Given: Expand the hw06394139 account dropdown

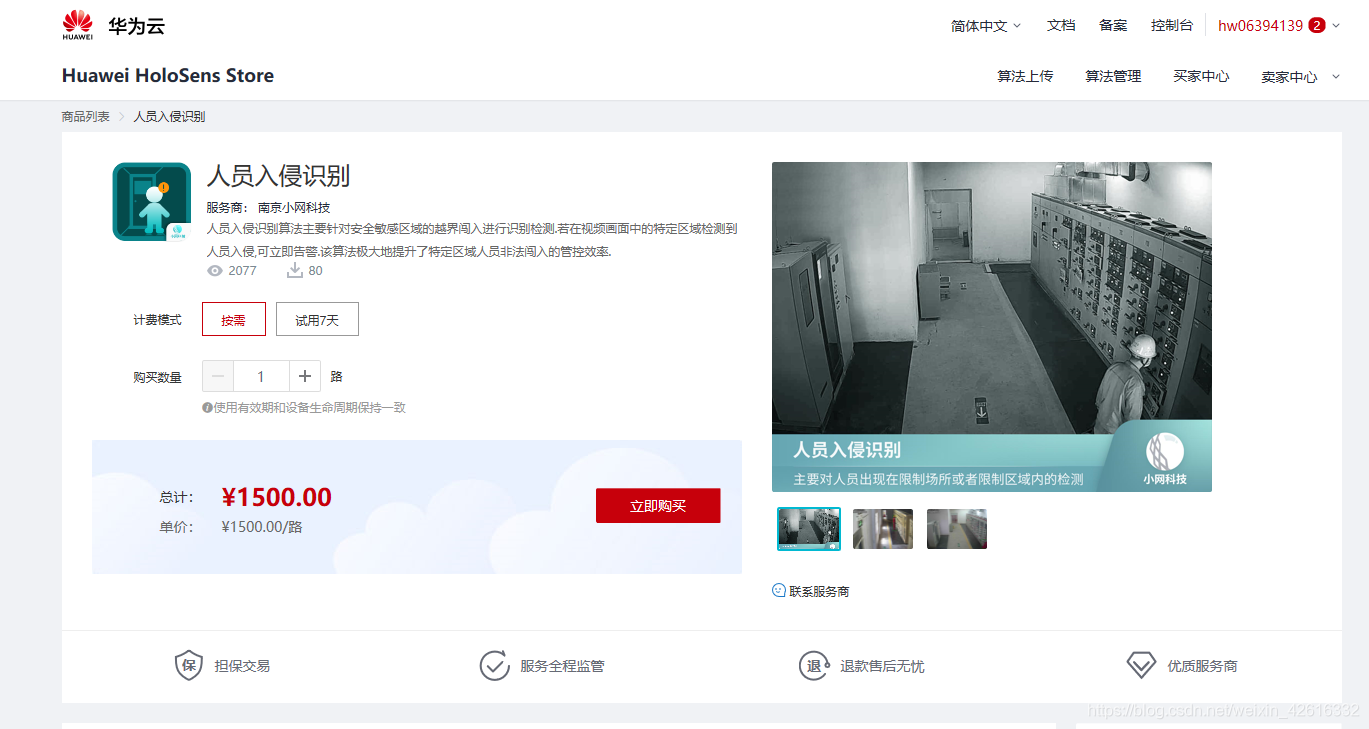Looking at the screenshot, I should (1279, 25).
